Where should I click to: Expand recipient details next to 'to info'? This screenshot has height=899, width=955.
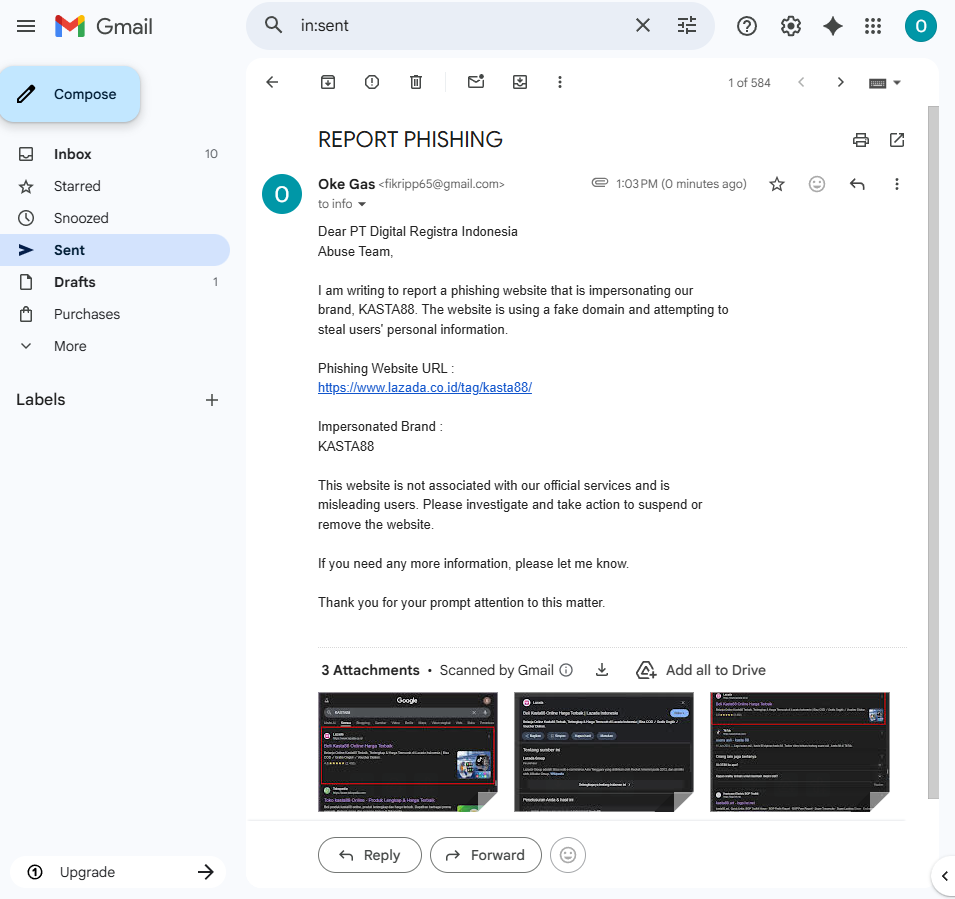tap(362, 204)
